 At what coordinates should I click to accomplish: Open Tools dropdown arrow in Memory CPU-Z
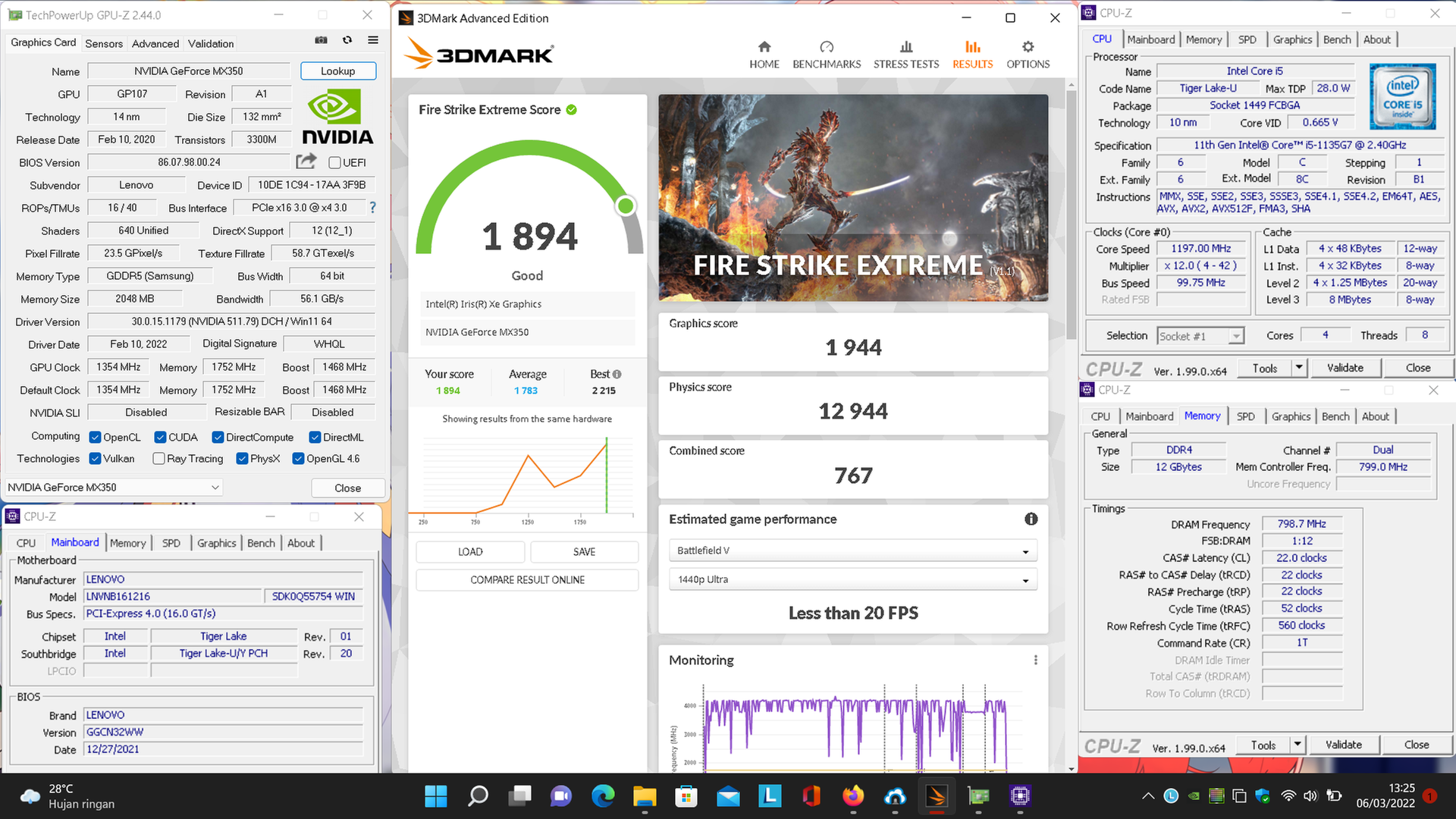(1298, 745)
